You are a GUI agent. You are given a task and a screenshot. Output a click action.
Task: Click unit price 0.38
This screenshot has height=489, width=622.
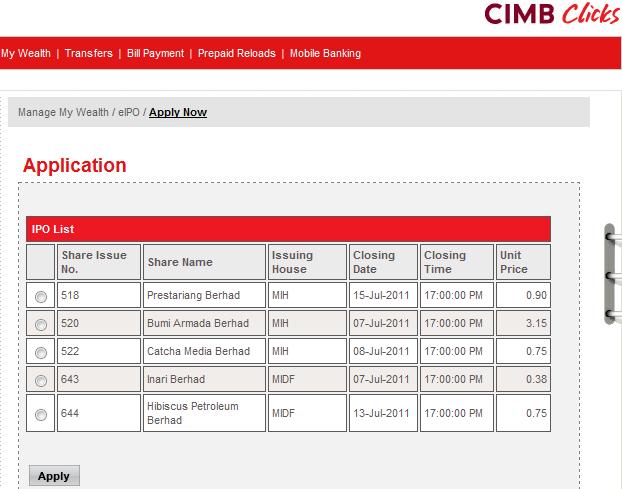point(536,379)
